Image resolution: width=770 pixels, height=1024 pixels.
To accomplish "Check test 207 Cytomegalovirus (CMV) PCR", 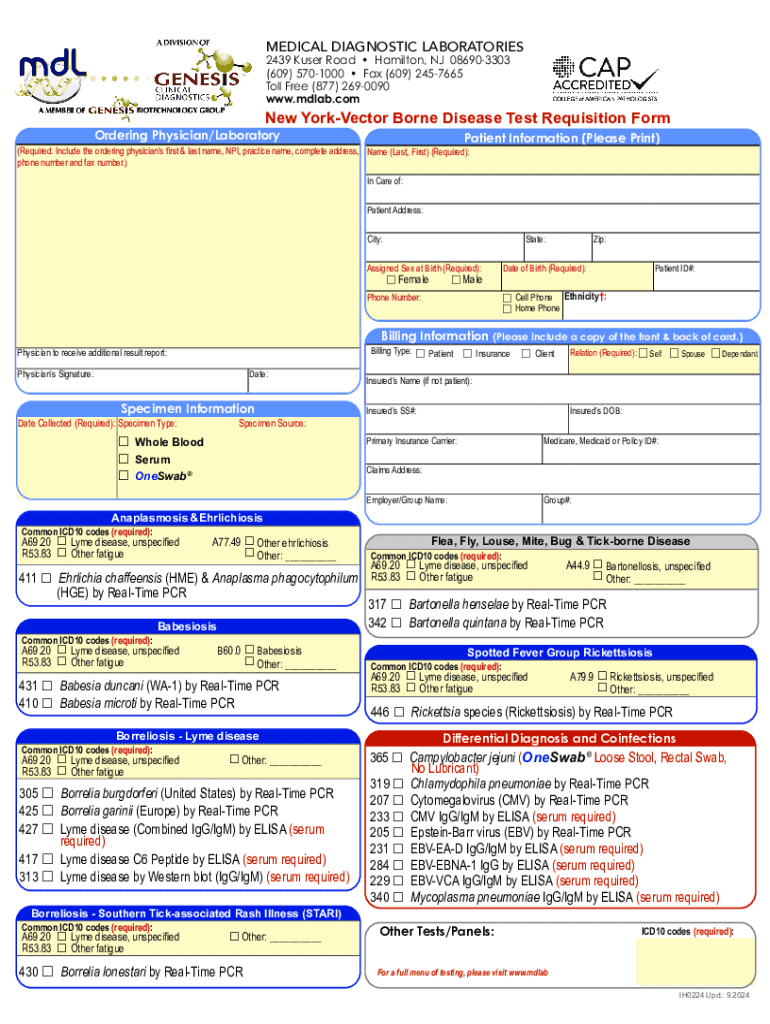I will pyautogui.click(x=396, y=801).
